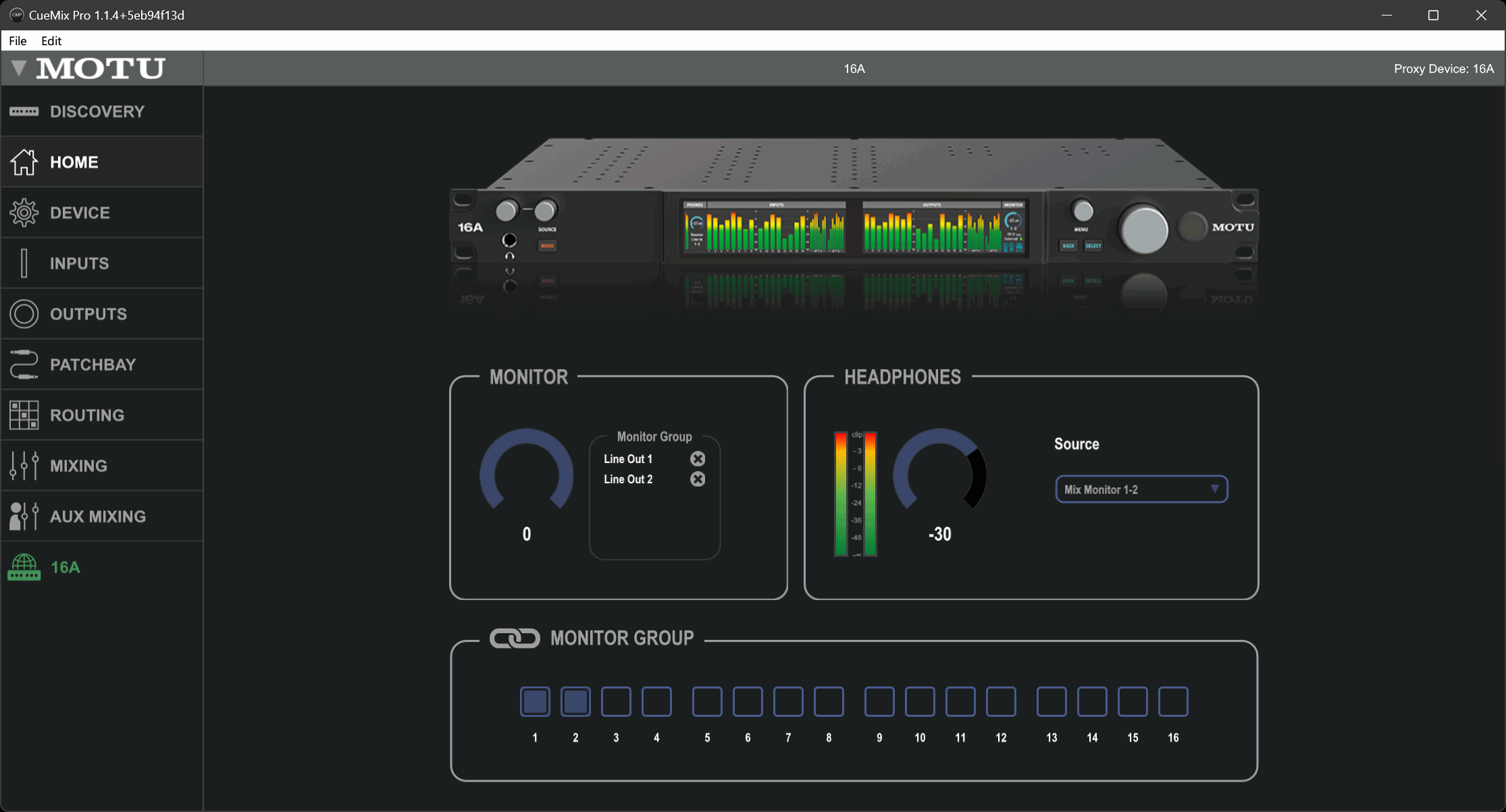Go to the Inputs page
The width and height of the screenshot is (1506, 812).
pyautogui.click(x=79, y=263)
